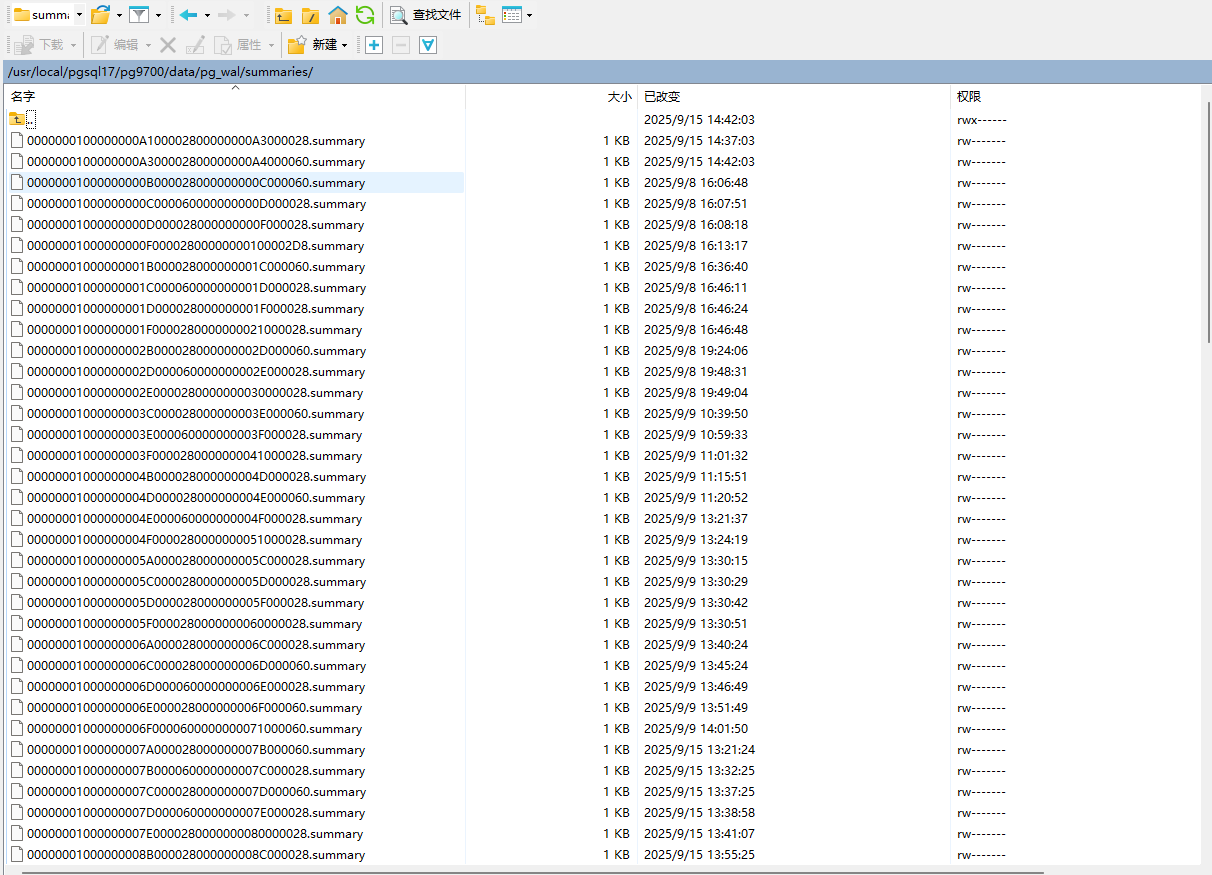Click the invert selection icon
Image resolution: width=1212 pixels, height=875 pixels.
pyautogui.click(x=428, y=45)
